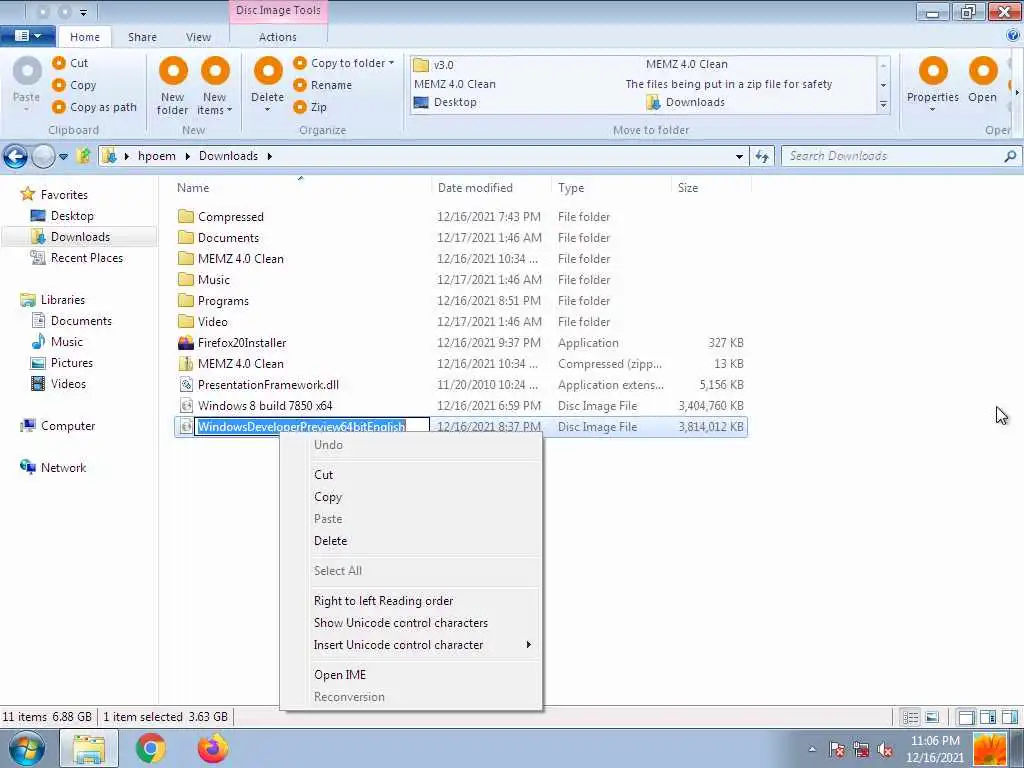Click the Rename ribbon icon

(300, 85)
